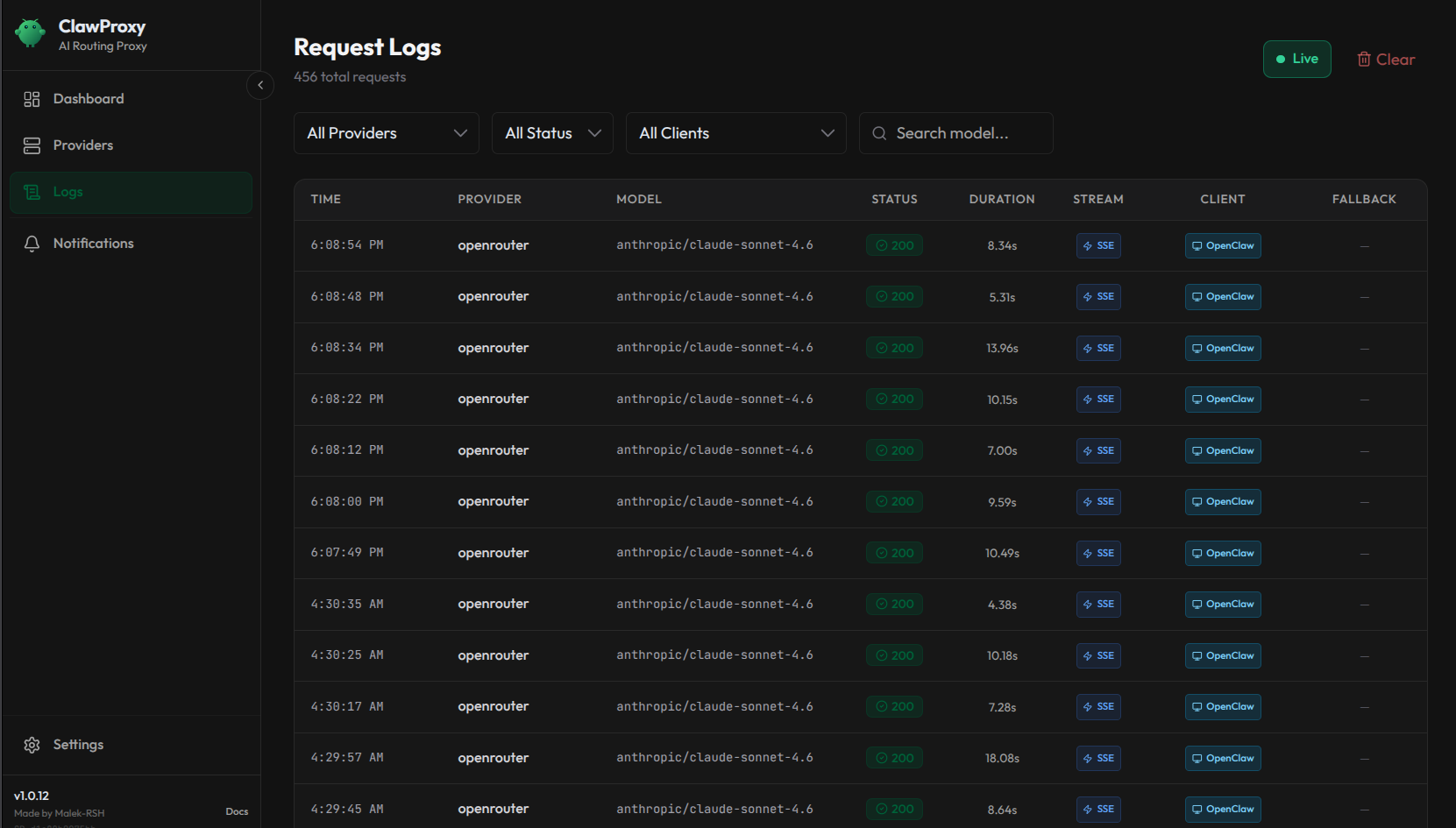Screen dimensions: 1456x828
Task: Click the FALLBACK column header
Action: click(x=1364, y=199)
